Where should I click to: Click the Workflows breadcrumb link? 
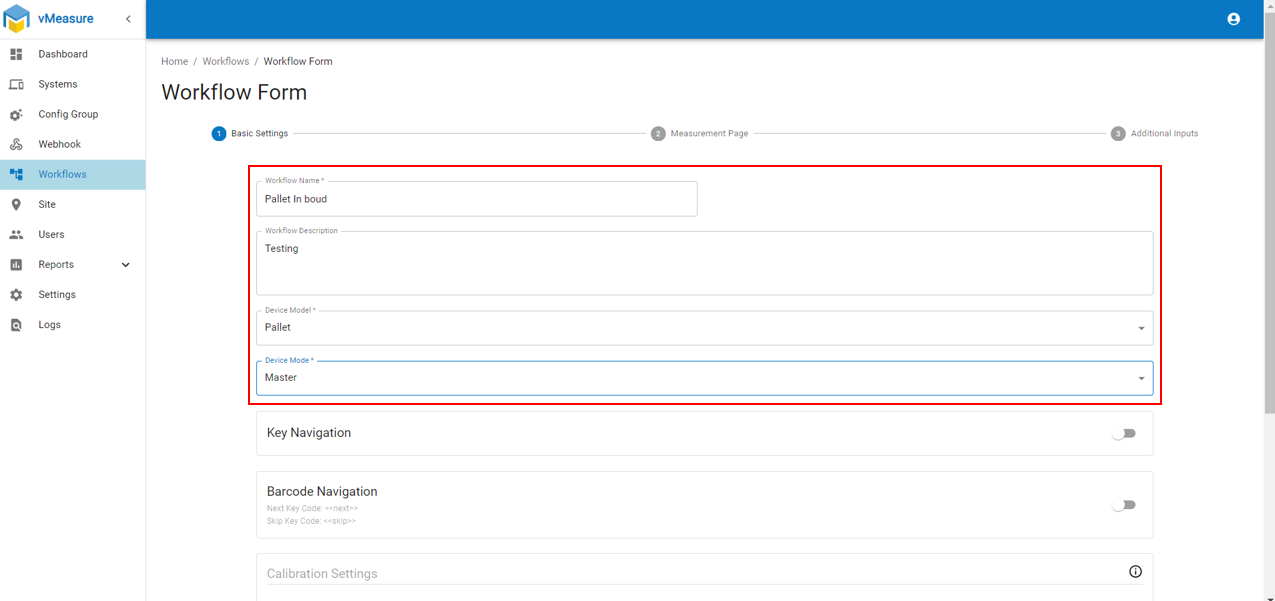225,61
